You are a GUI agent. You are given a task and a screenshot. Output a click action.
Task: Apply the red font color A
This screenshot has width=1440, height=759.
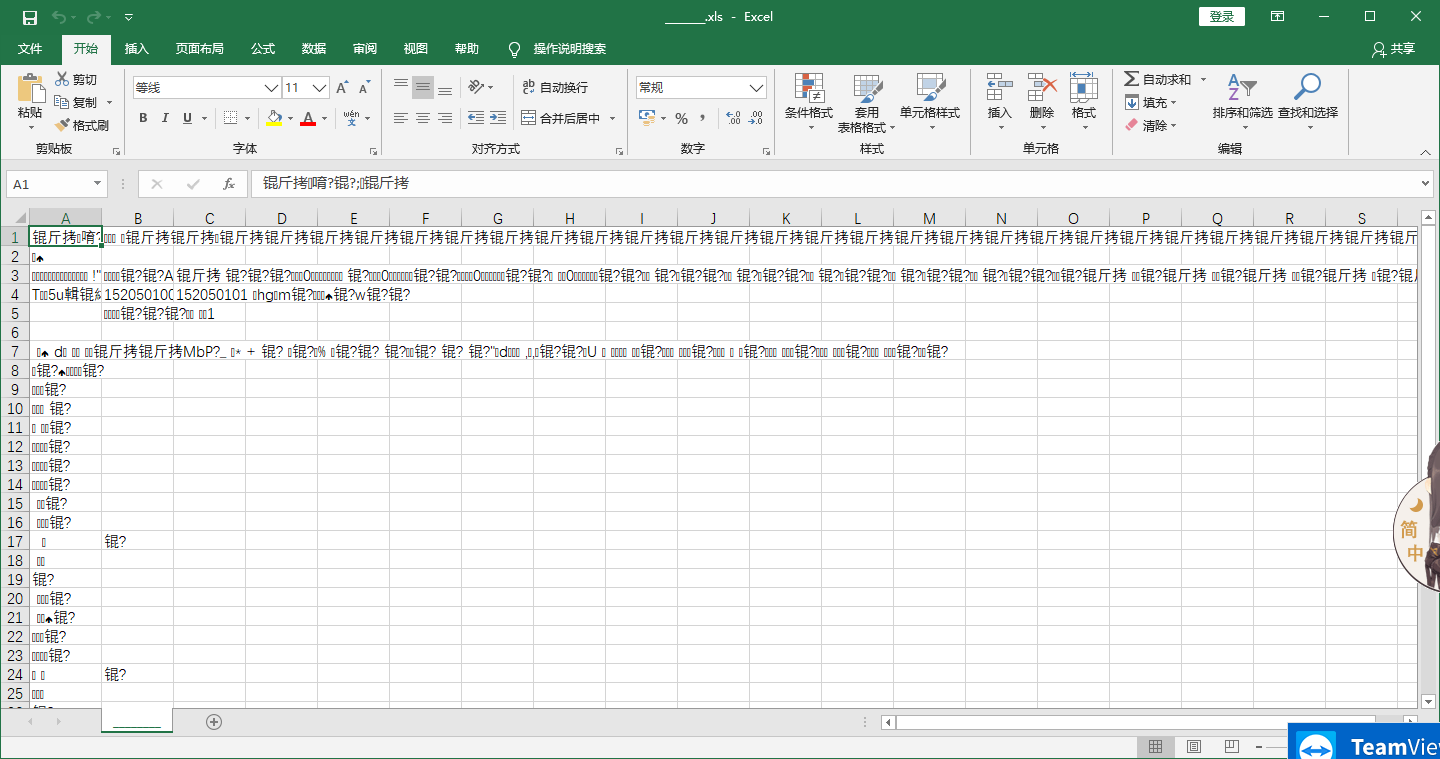coord(308,118)
